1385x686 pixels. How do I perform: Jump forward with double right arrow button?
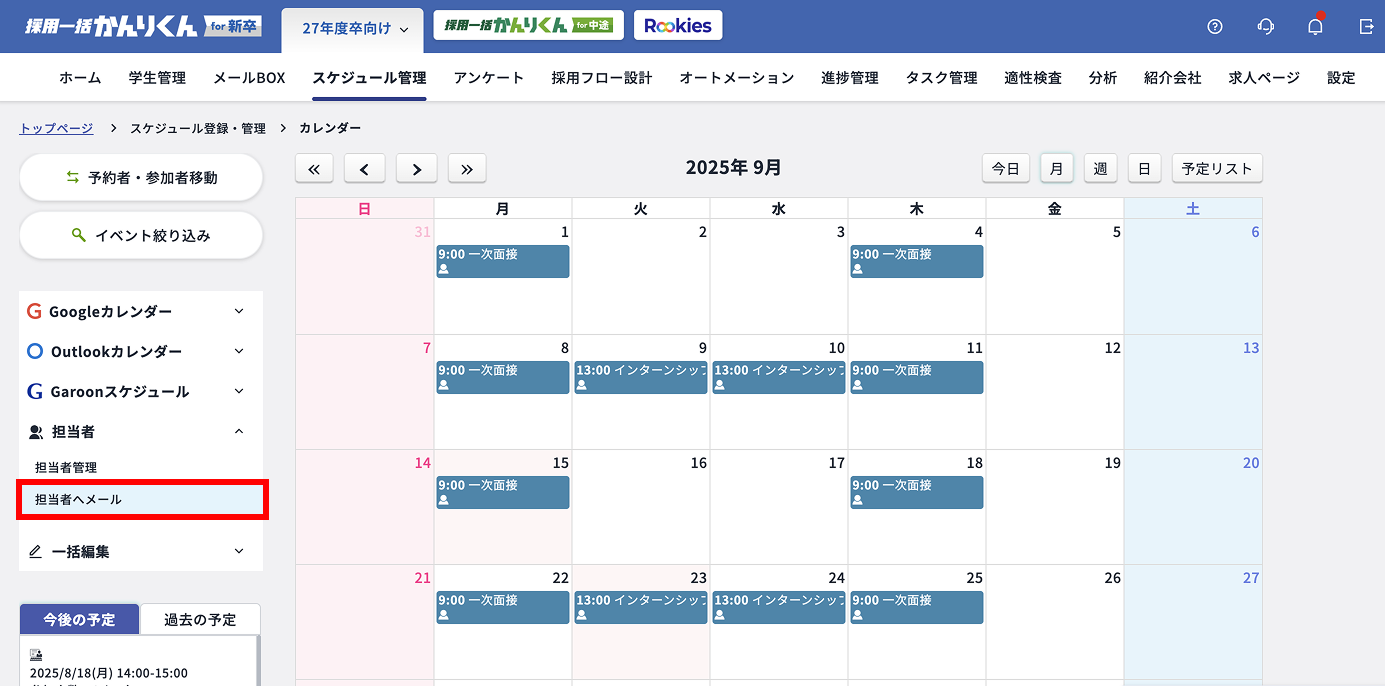tap(467, 169)
